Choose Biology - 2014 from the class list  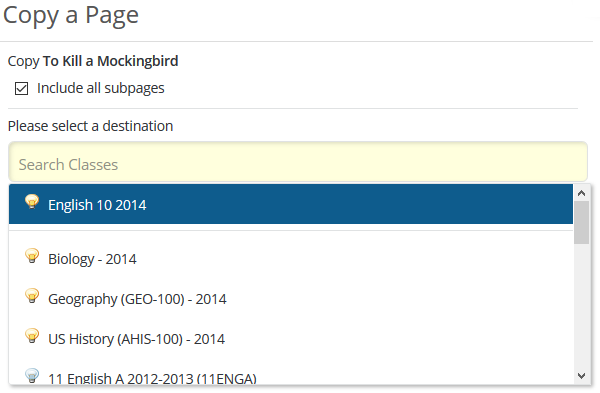pos(291,259)
